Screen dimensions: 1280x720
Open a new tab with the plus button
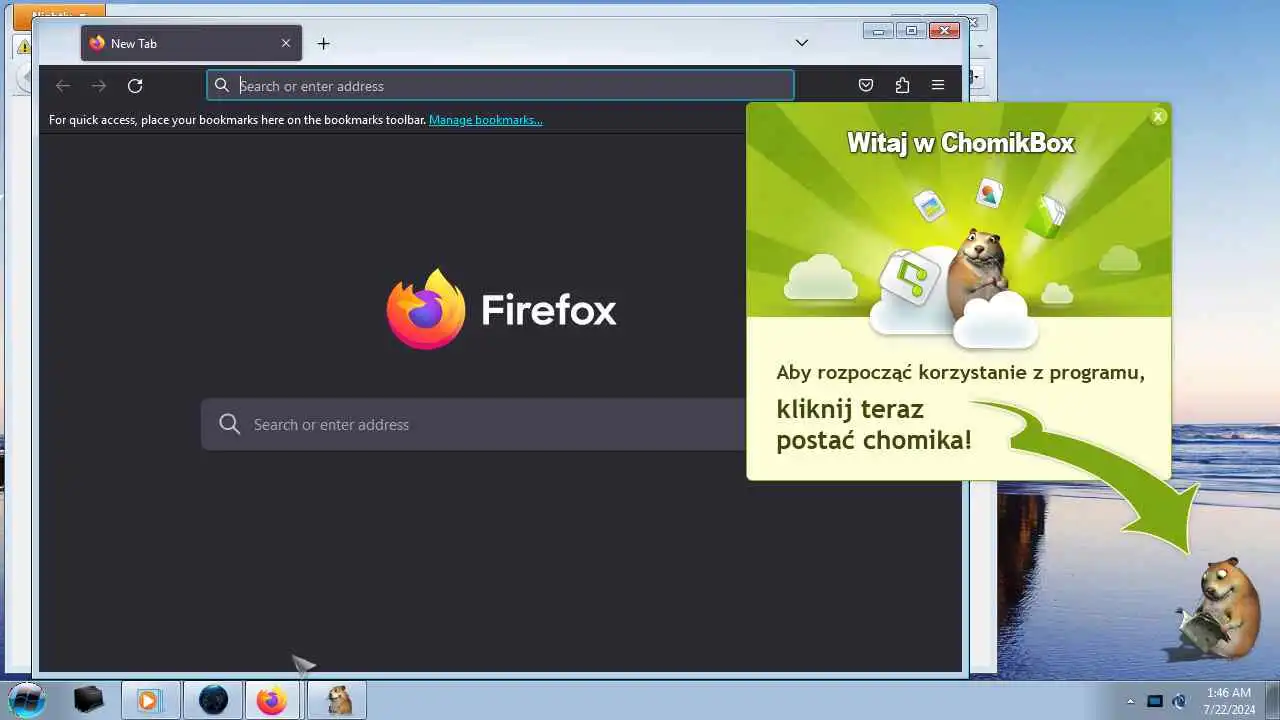(x=323, y=43)
